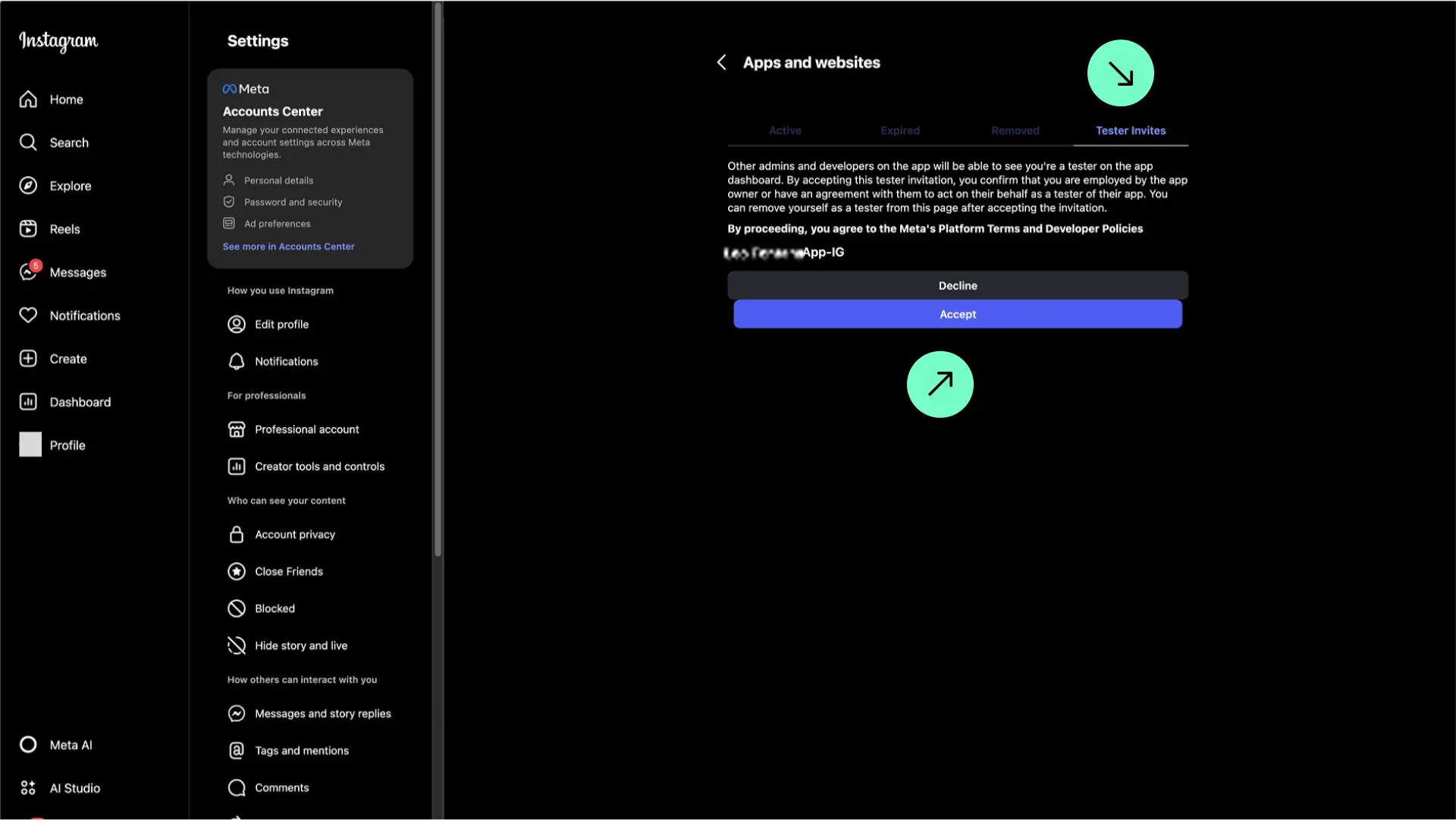Decline the tester invitation
The image size is (1456, 820).
pos(958,286)
